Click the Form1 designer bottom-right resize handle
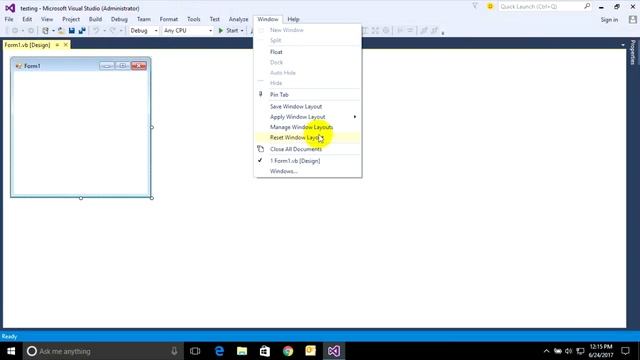Viewport: 640px width, 360px height. (152, 198)
